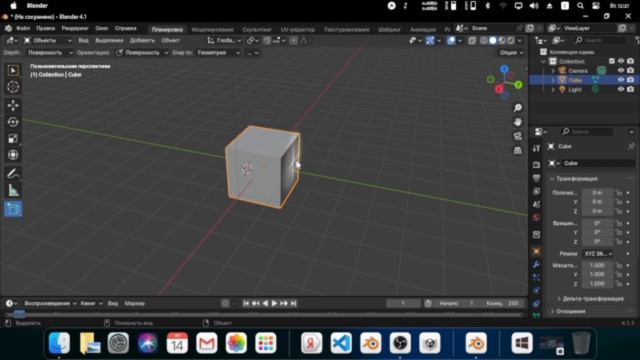Click the viewport pan hand icon
Screen dimensions: 640x360
point(518,122)
